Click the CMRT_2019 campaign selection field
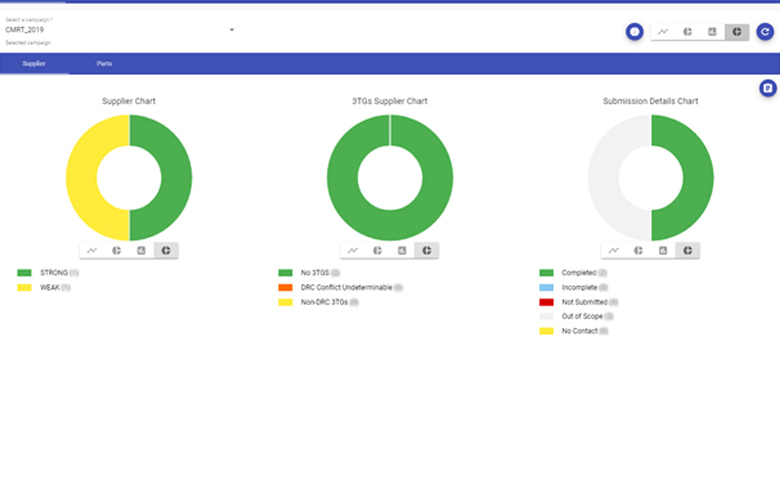The image size is (780, 488). [x=110, y=30]
